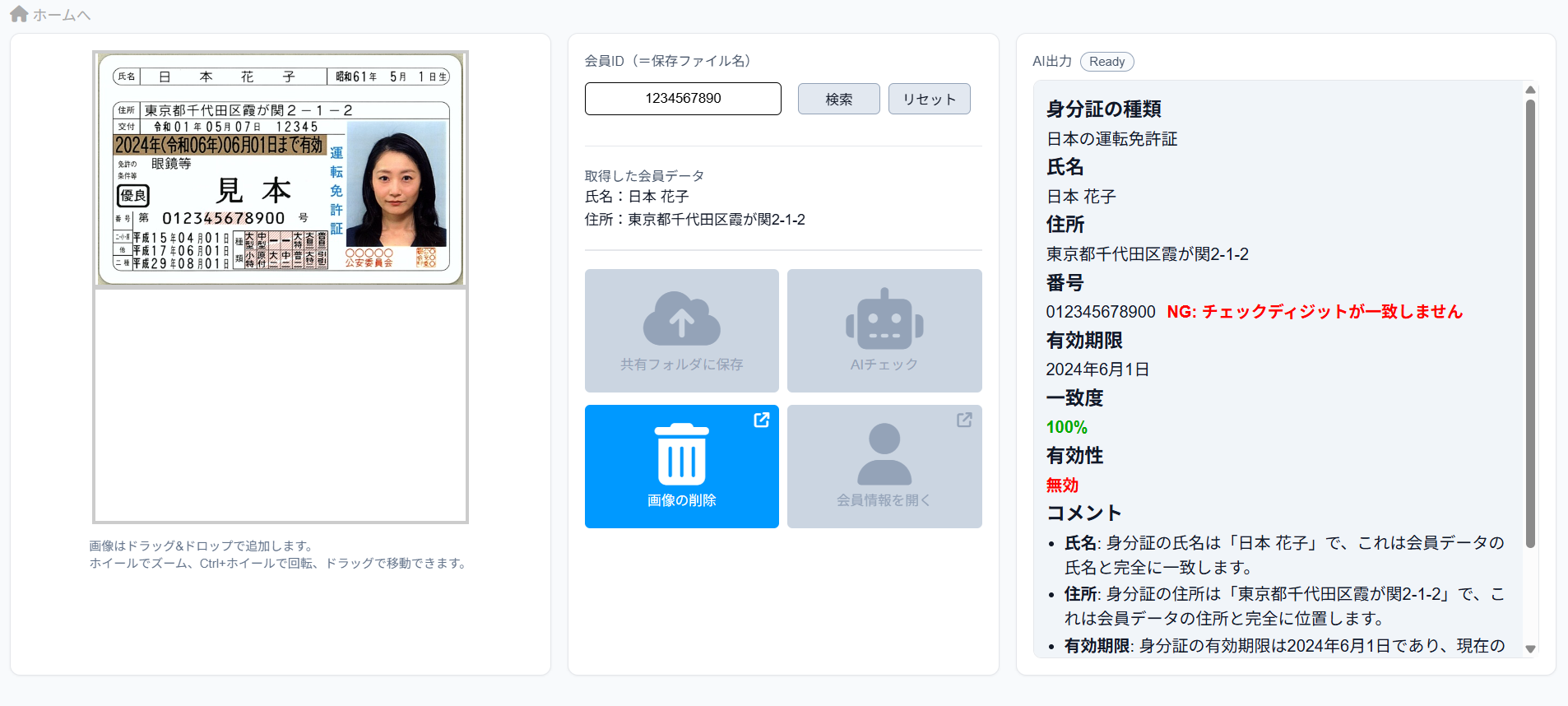Click the green 100% match value
The height and width of the screenshot is (706, 1568).
[1066, 427]
